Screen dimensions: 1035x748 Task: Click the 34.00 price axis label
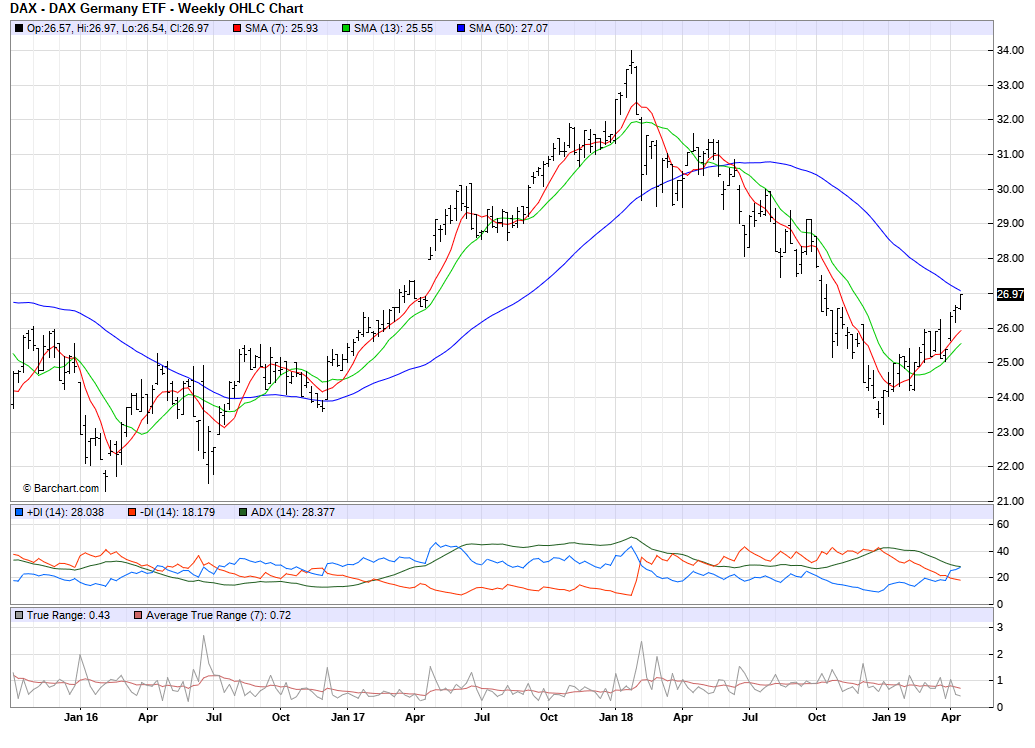[x=1009, y=50]
